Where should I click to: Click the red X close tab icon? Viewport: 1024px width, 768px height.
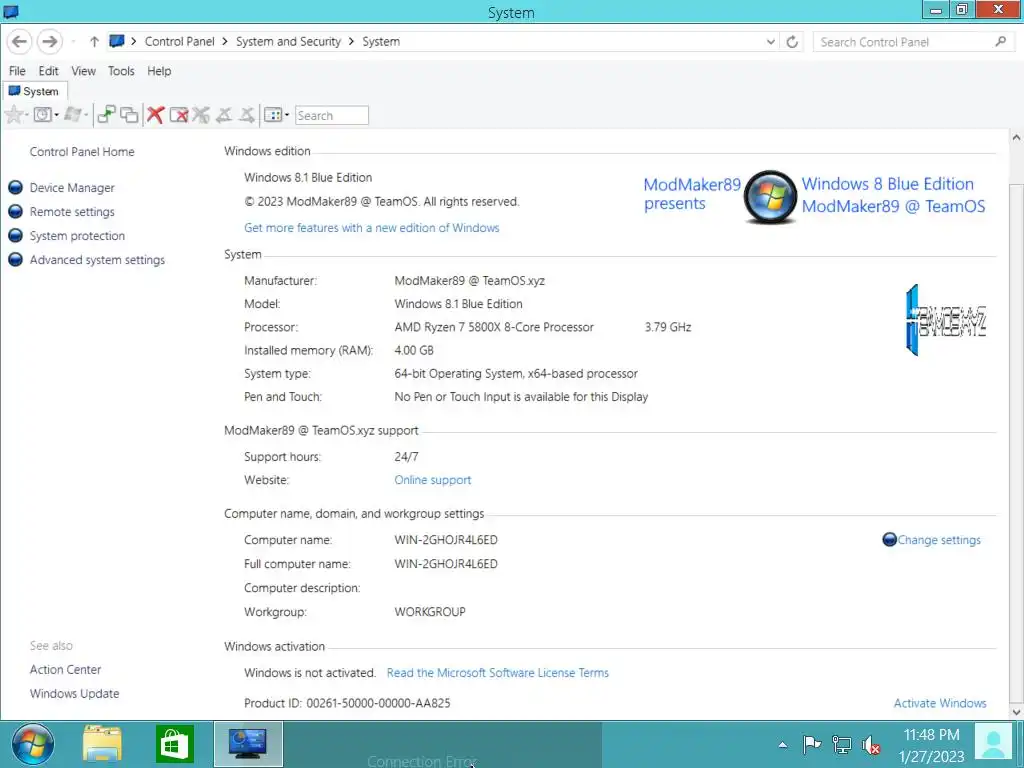(x=155, y=115)
